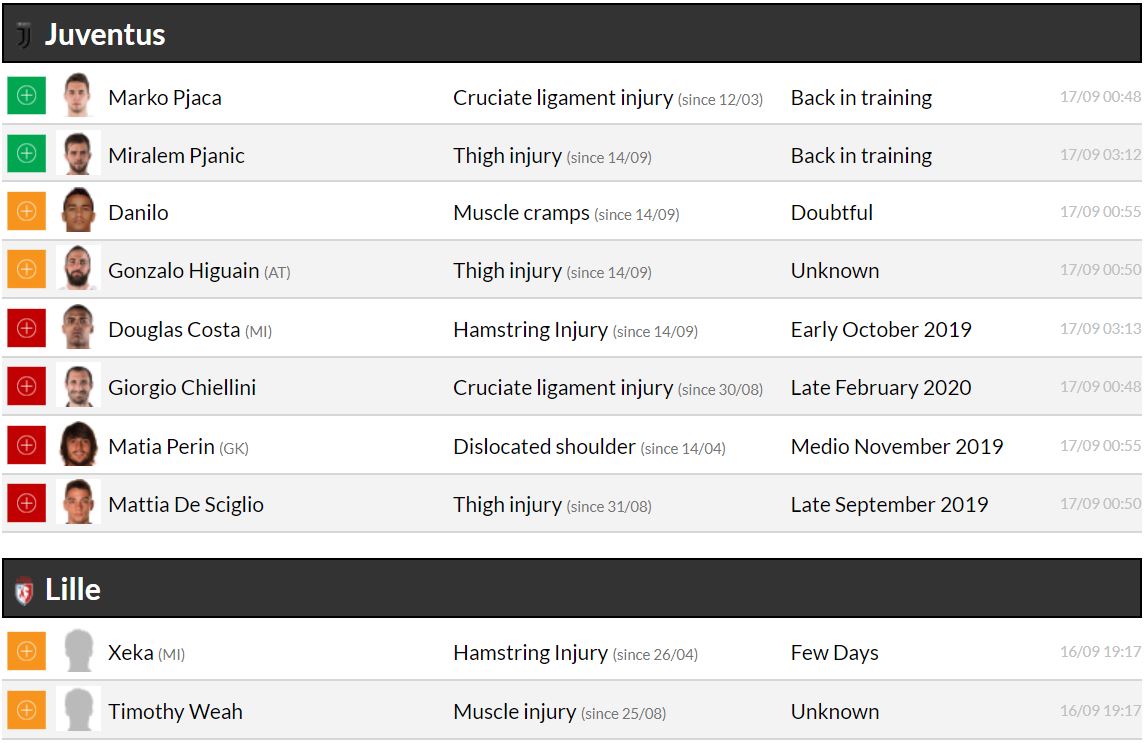Select Timothy Weah's placeholder avatar

pos(77,711)
